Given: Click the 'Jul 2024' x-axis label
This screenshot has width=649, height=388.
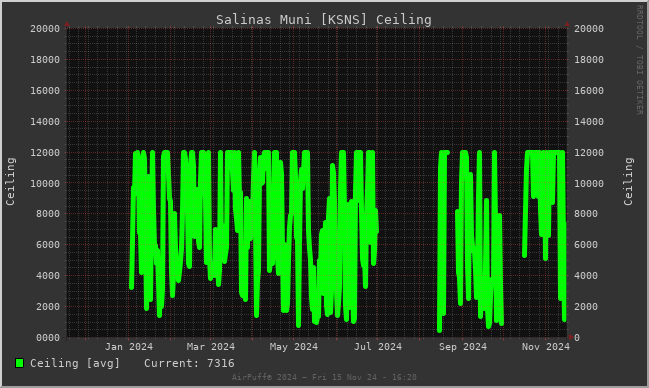Looking at the screenshot, I should click(378, 347).
